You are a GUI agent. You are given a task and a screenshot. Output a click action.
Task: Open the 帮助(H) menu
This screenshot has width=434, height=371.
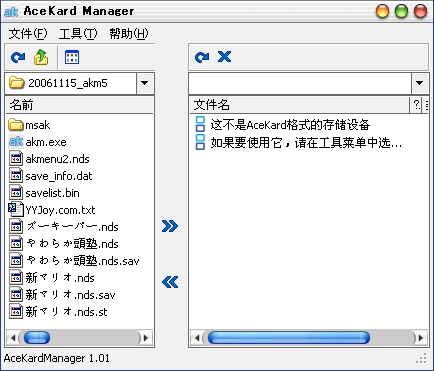coord(129,33)
